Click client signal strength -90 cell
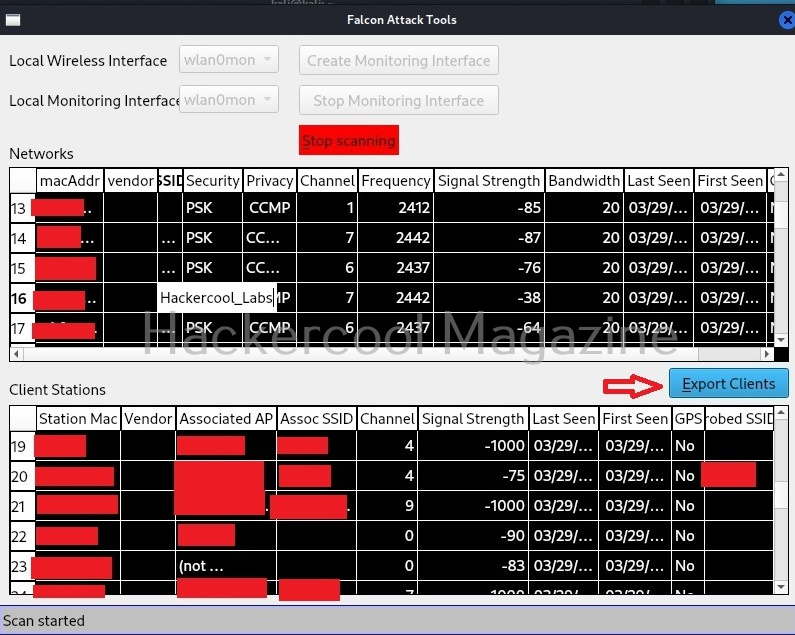Image resolution: width=795 pixels, height=635 pixels. (x=473, y=536)
